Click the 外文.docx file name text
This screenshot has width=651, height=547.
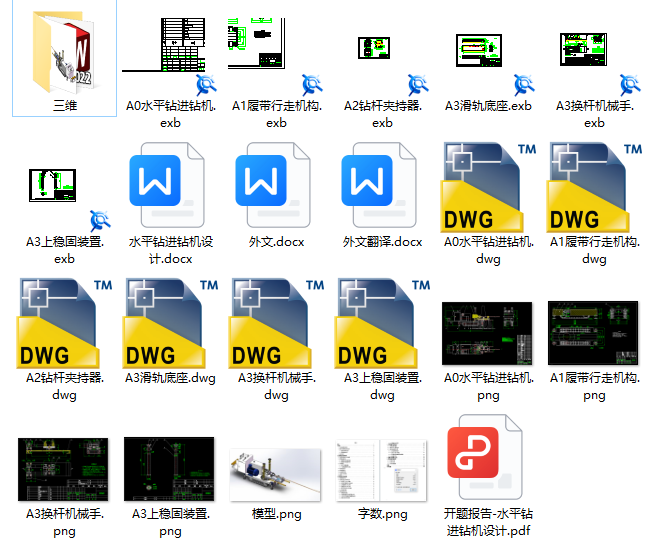[277, 242]
